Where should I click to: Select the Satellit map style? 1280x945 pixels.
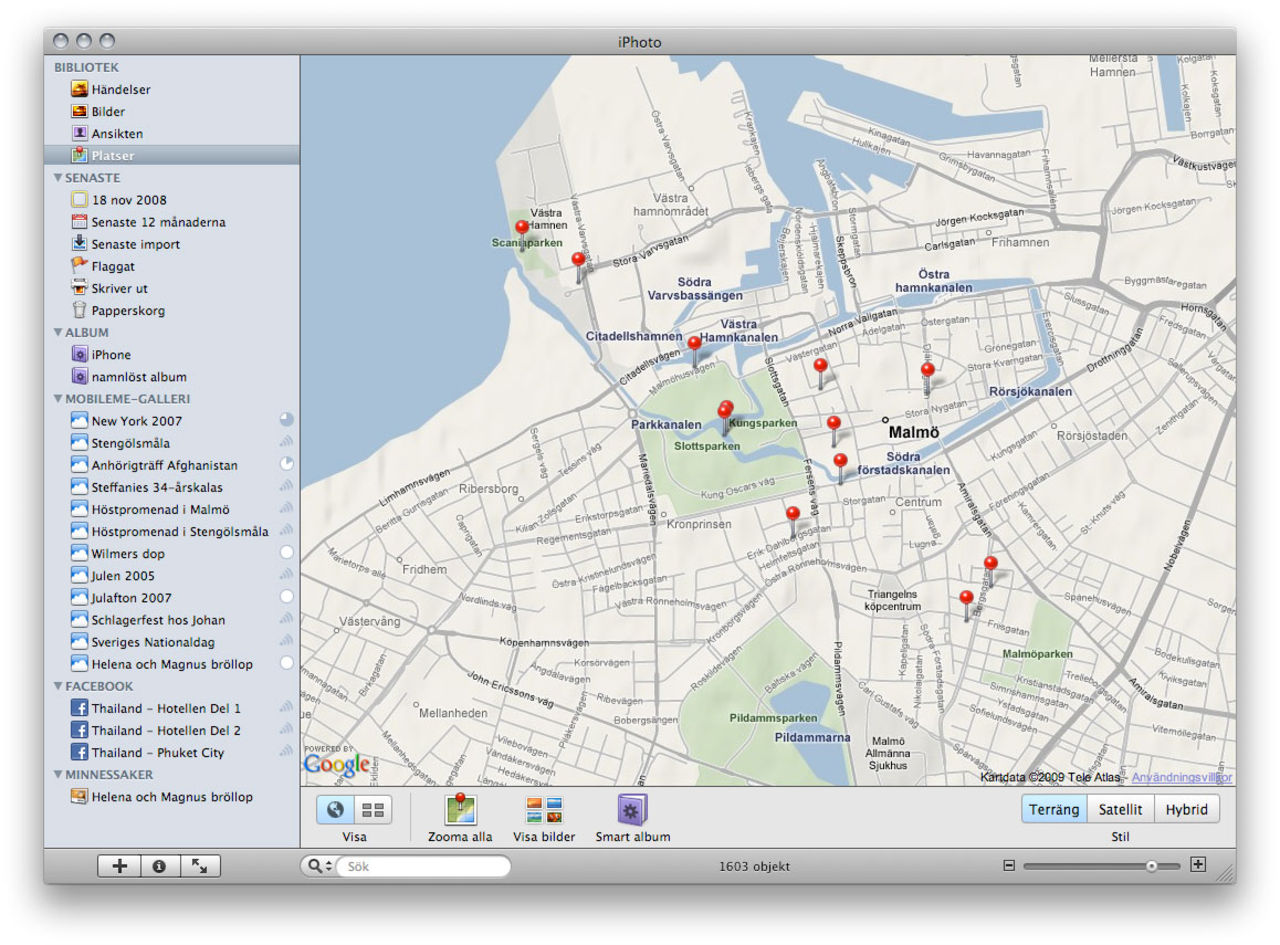point(1120,810)
